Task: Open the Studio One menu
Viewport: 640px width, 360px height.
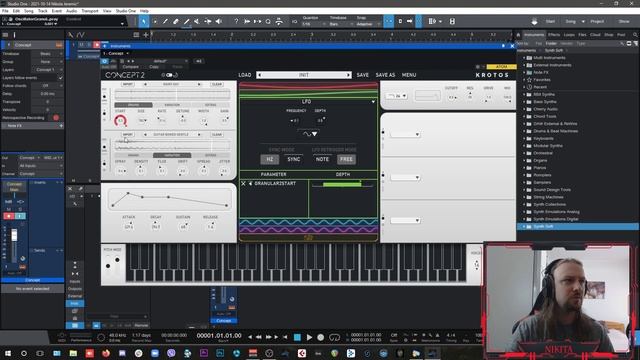Action: (126, 11)
